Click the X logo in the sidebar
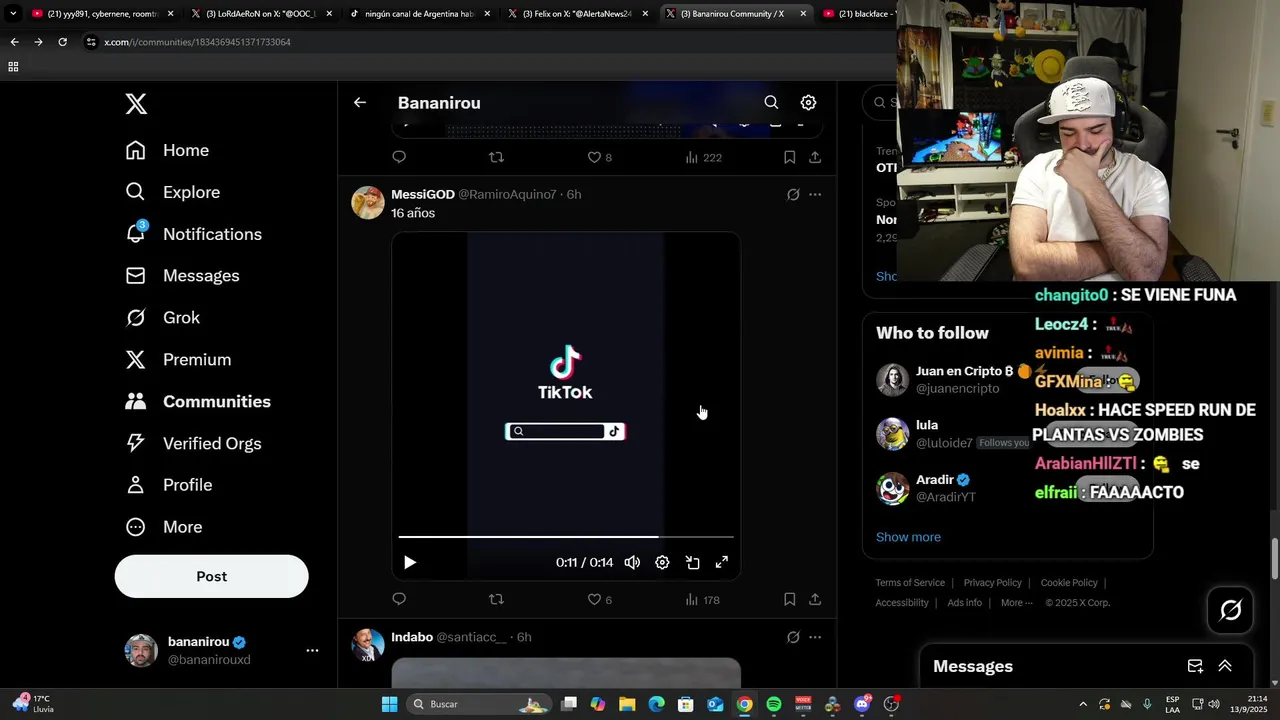 (x=136, y=103)
